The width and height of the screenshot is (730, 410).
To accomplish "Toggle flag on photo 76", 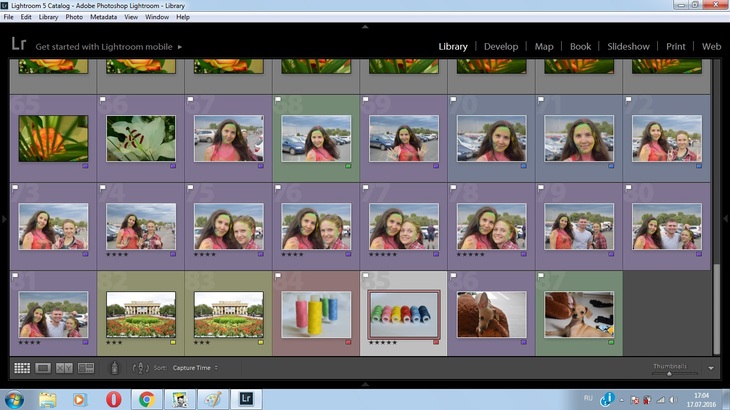I will tap(278, 188).
